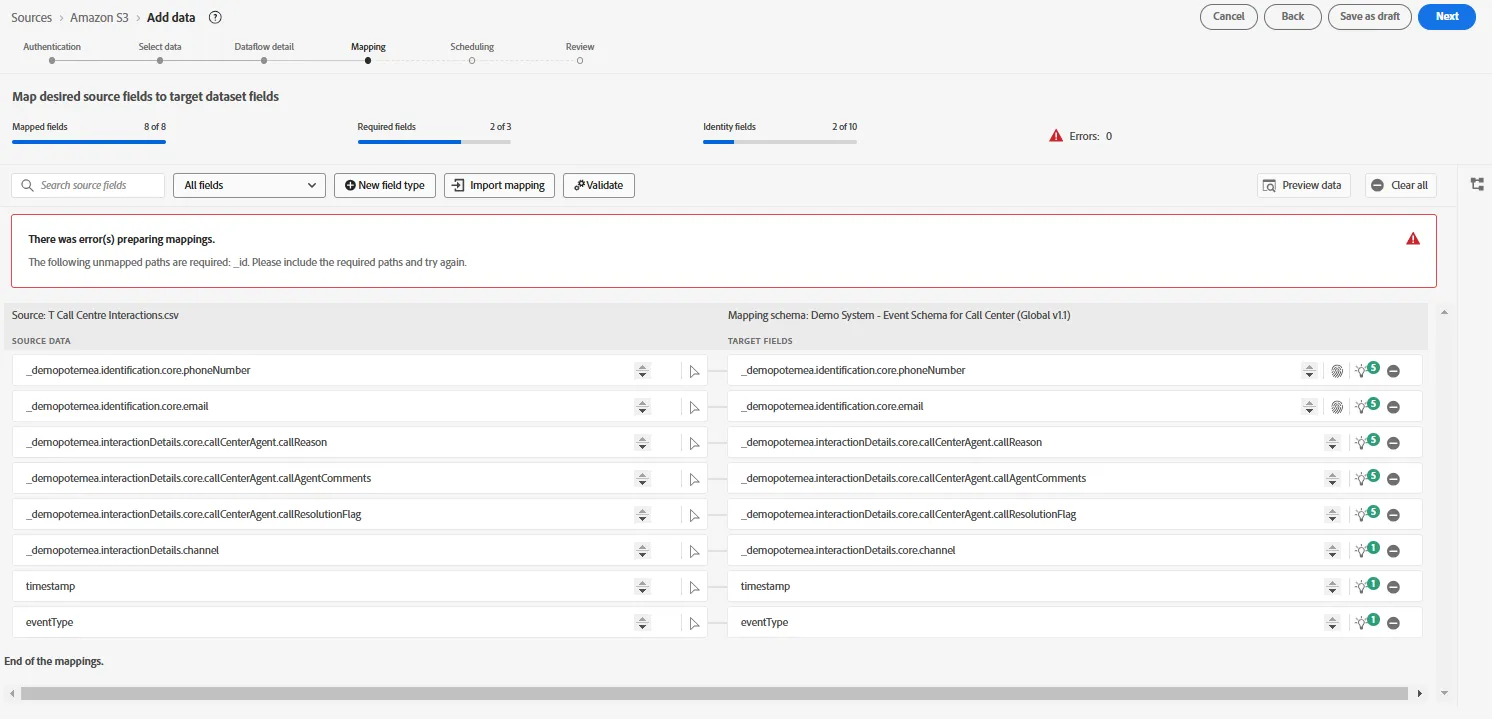Remove the core.email mapping row
This screenshot has width=1492, height=719.
(1393, 407)
